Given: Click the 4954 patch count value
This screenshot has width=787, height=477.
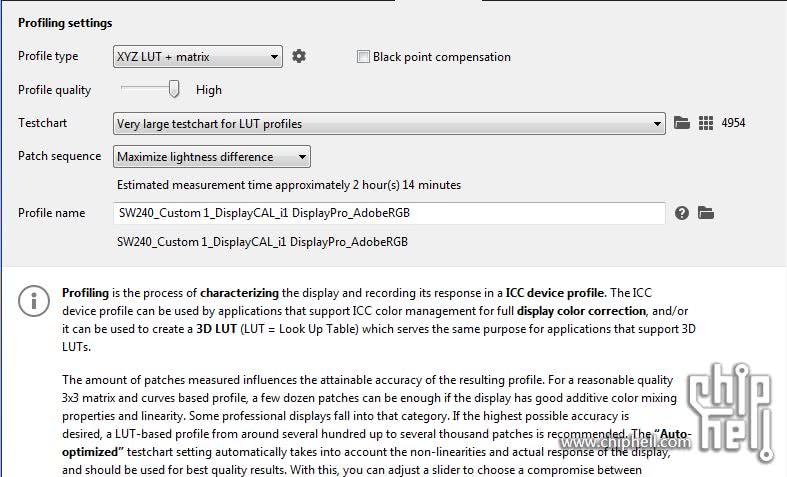Looking at the screenshot, I should (x=734, y=124).
